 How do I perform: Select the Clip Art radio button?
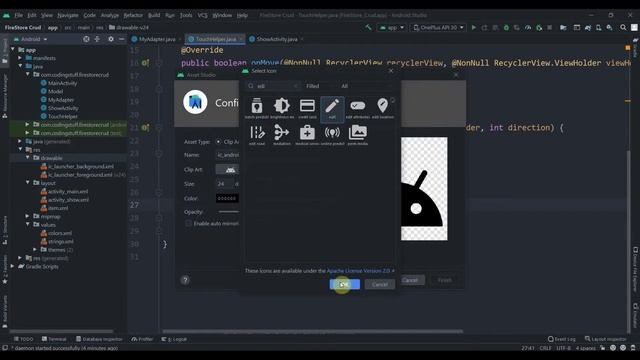tap(219, 142)
